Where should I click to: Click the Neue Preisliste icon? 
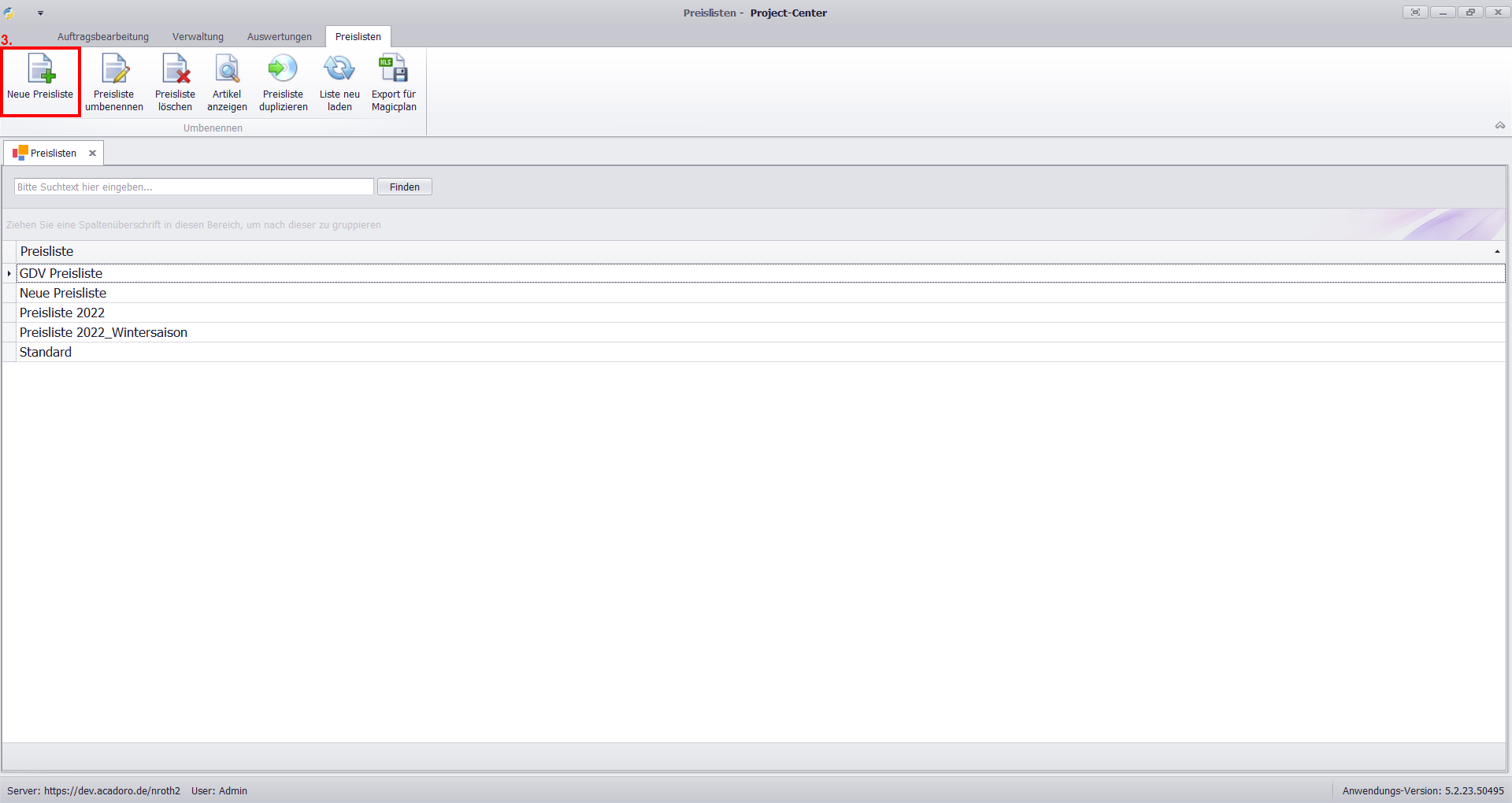pyautogui.click(x=40, y=69)
